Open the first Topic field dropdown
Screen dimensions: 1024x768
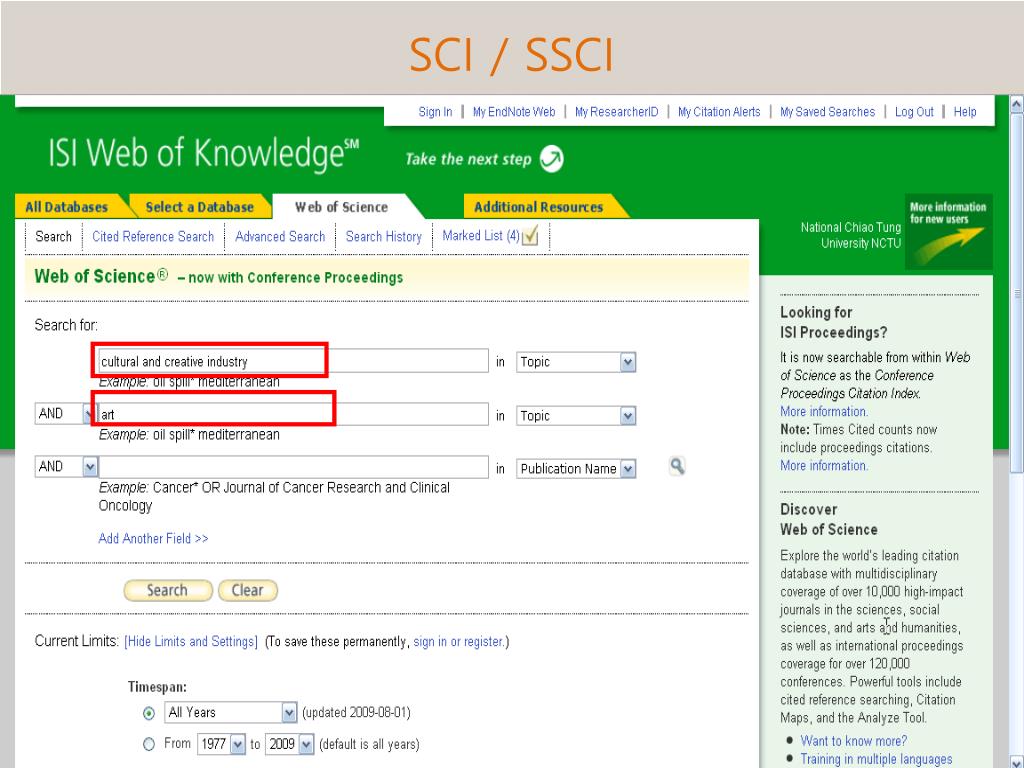tap(628, 362)
